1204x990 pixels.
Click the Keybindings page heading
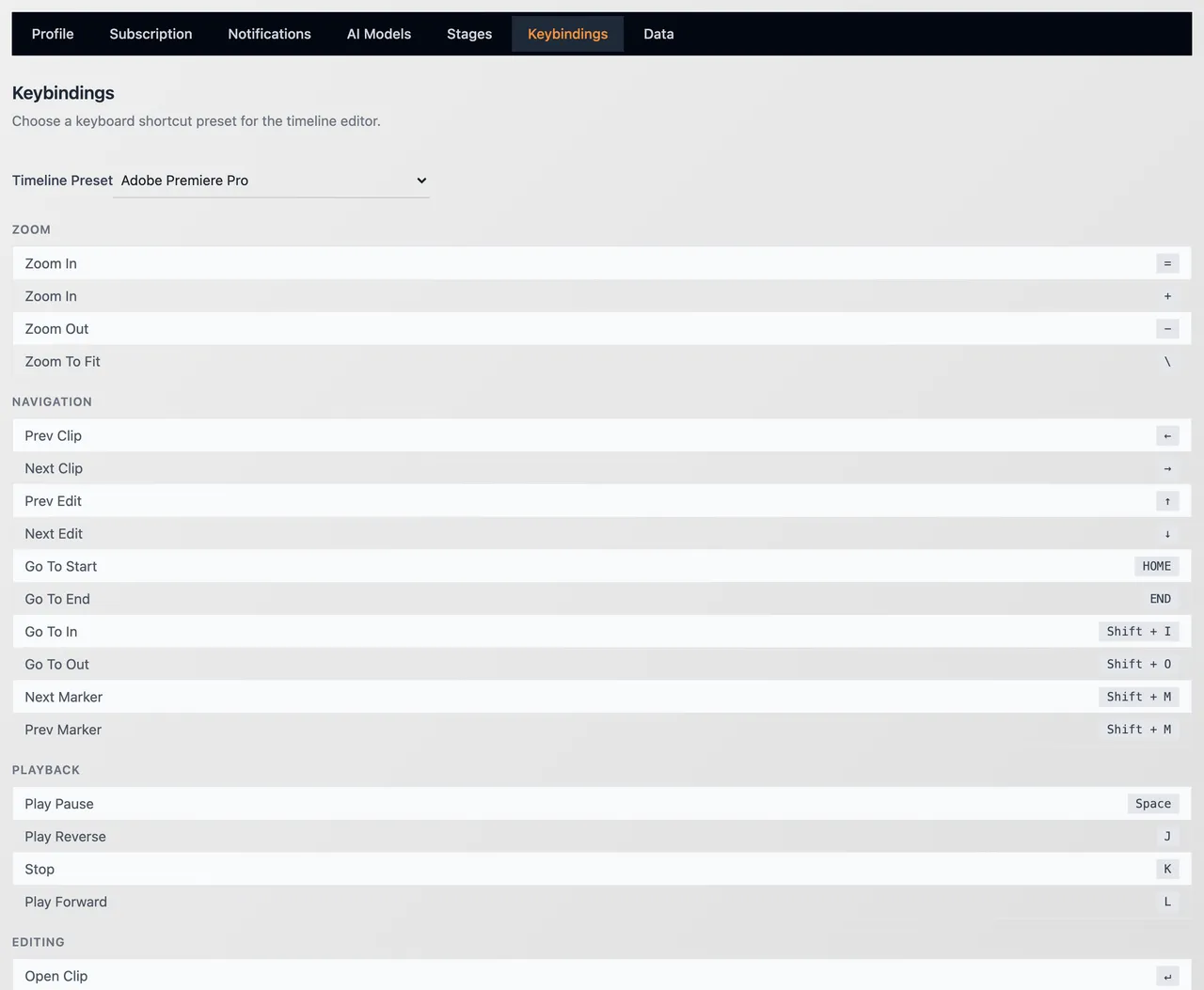(x=63, y=93)
